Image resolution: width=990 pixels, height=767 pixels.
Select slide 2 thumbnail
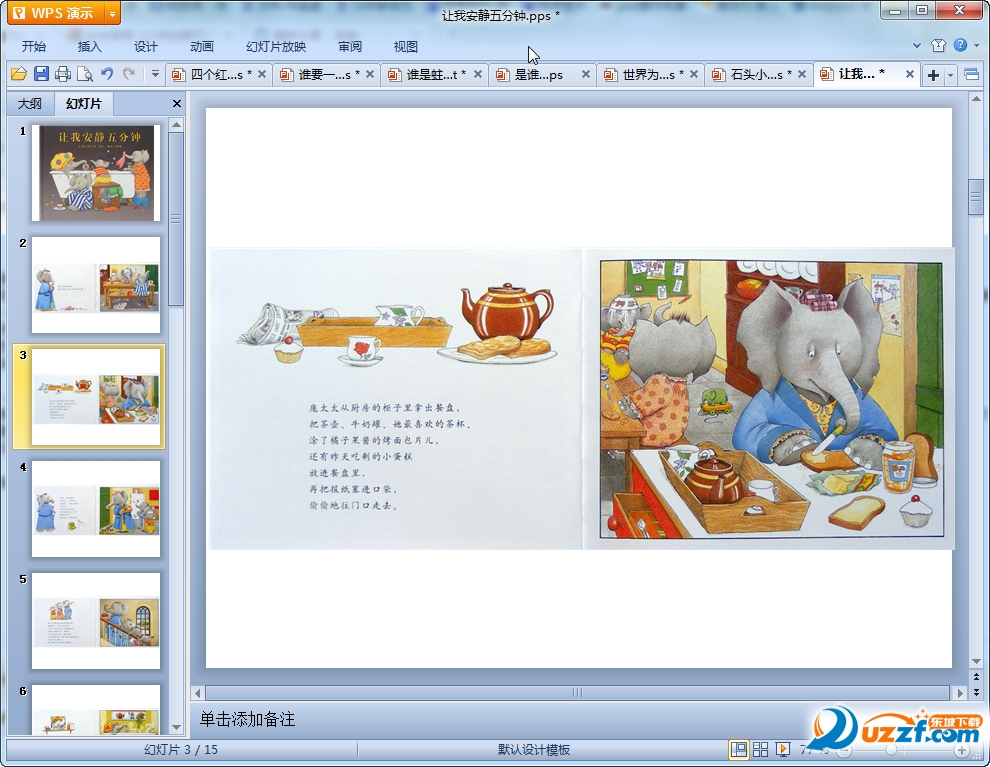coord(96,285)
